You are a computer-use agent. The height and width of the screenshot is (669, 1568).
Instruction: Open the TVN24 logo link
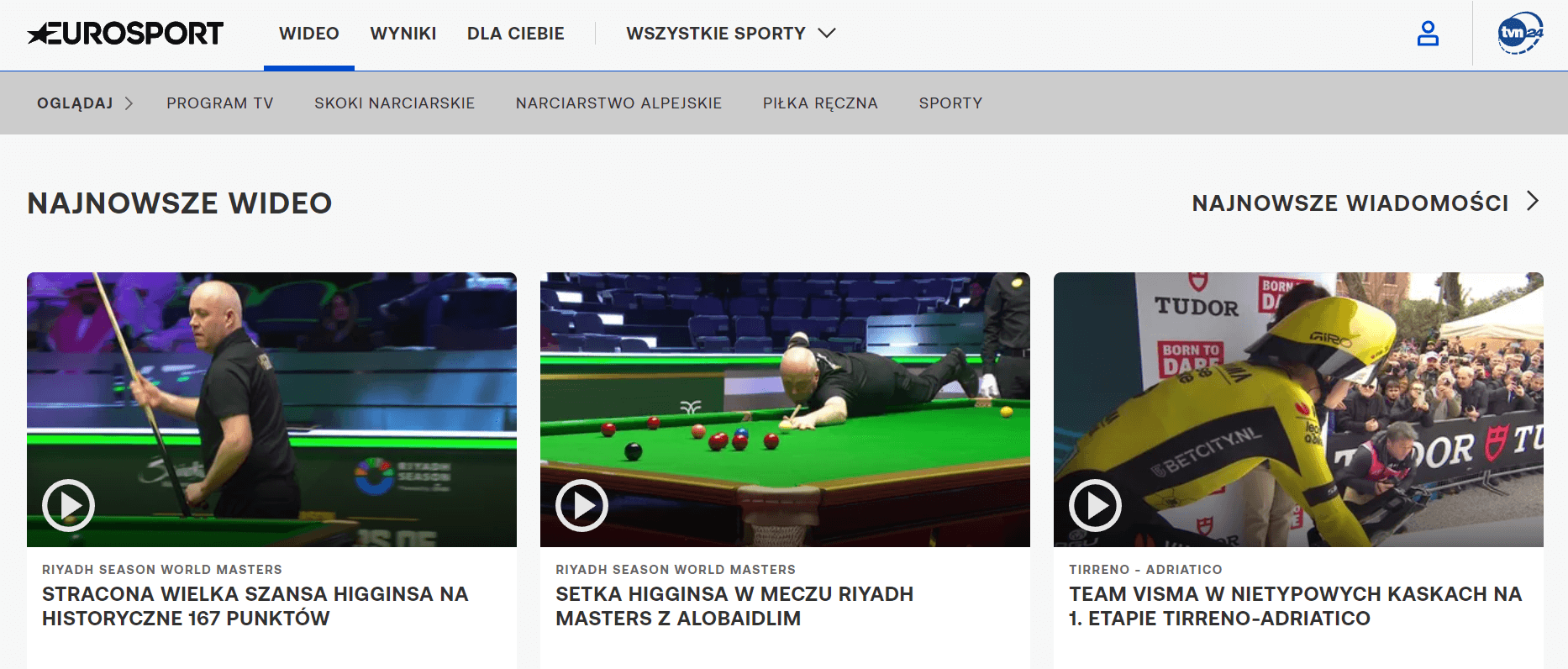coord(1520,34)
